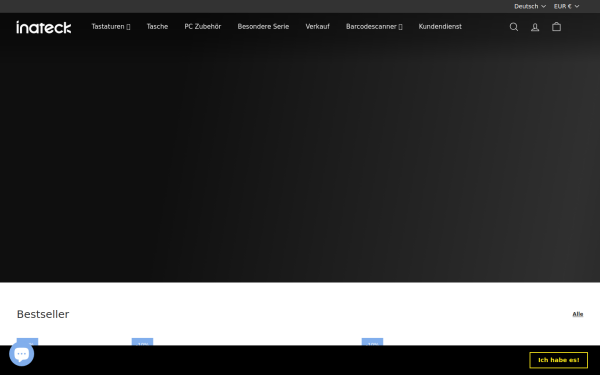Expand the Tastaturen menu
Viewport: 600px width, 375px height.
pos(111,27)
